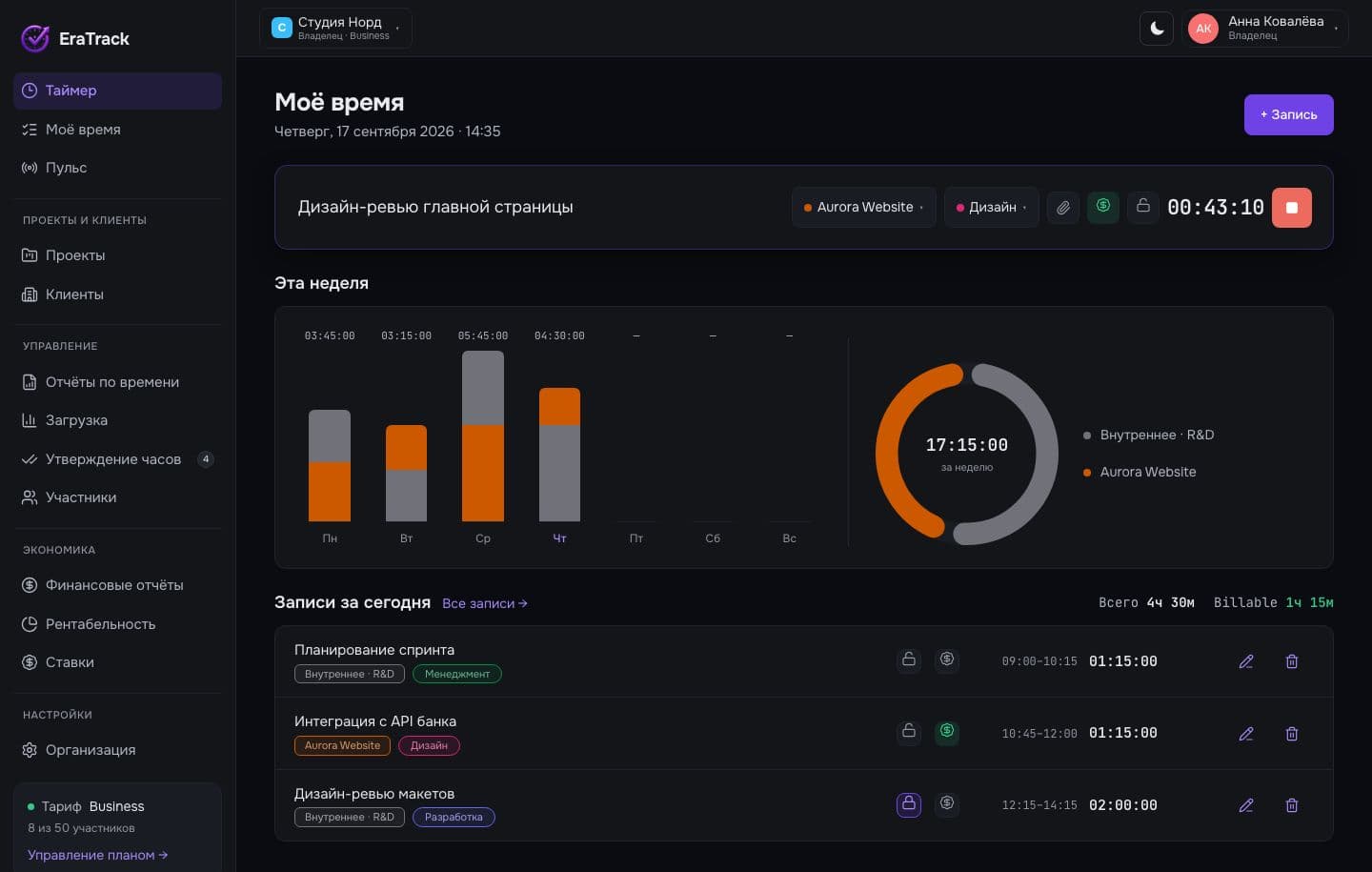Click the Дизайн tag under Интеграция с API банка
Viewport: 1372px width, 872px height.
pos(429,745)
